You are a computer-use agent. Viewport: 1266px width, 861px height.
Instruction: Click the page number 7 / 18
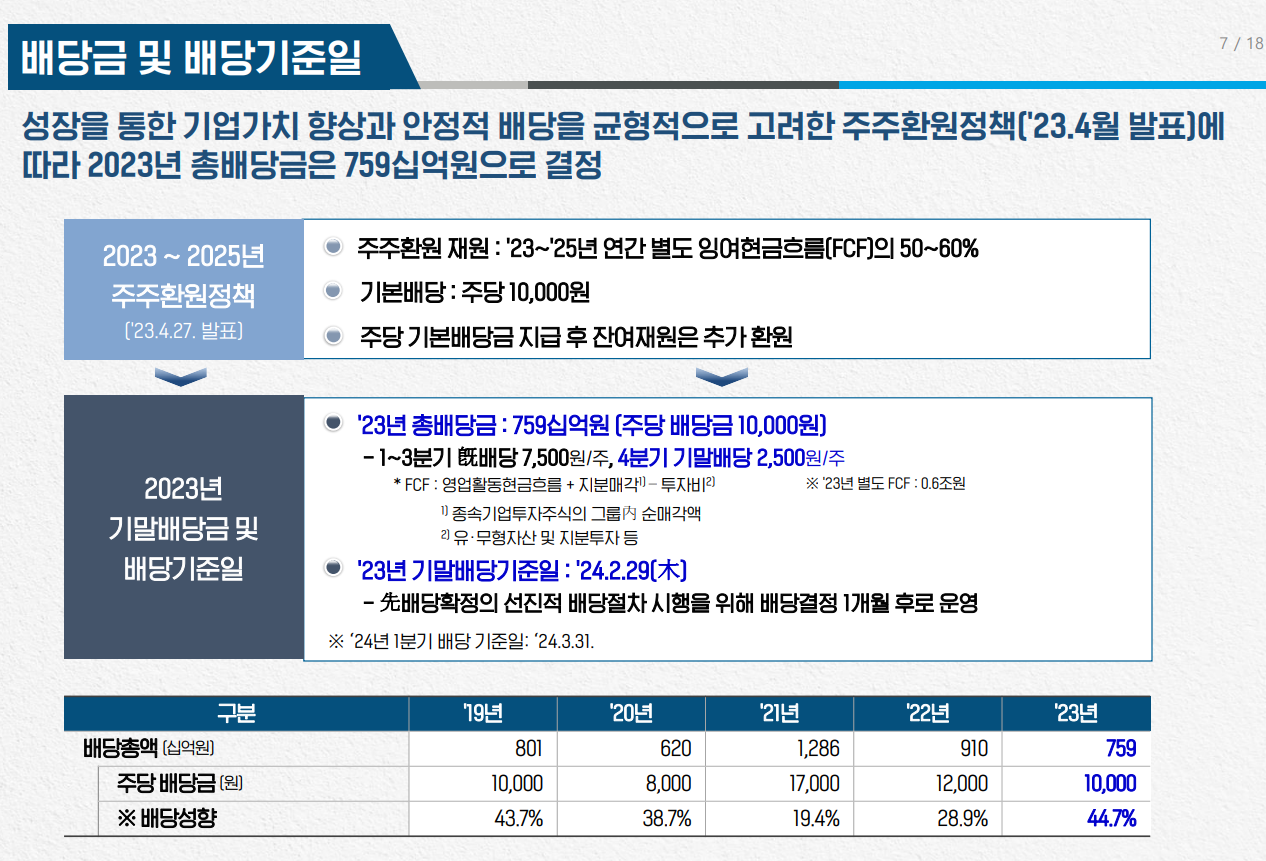[1240, 44]
